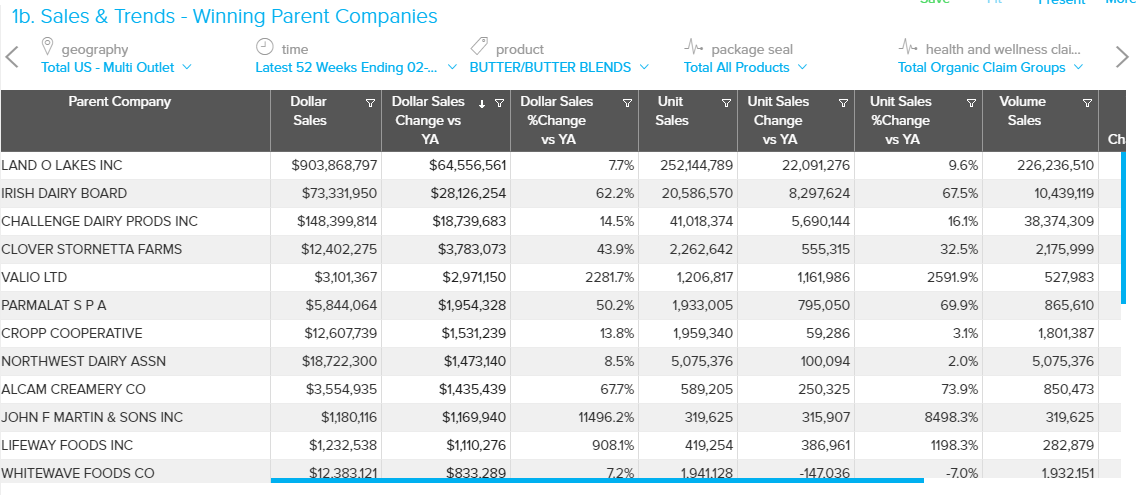Viewport: 1136px width, 495px height.
Task: Click filter icon on Volume Sales column
Action: (1087, 103)
